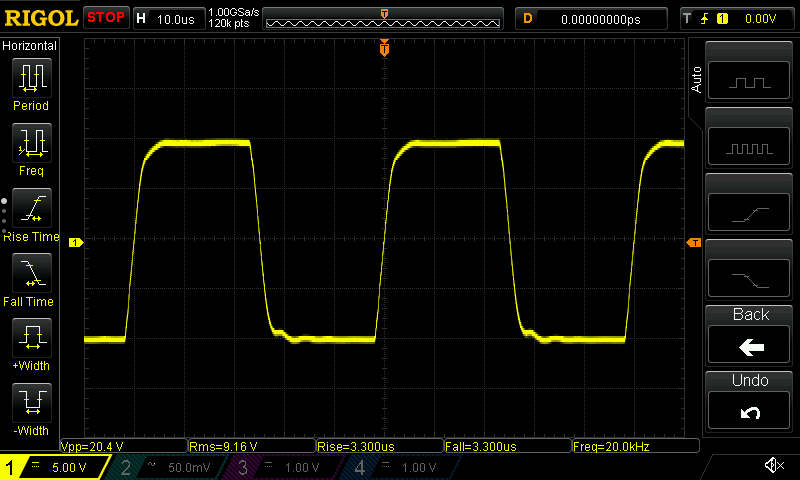The width and height of the screenshot is (800, 480).
Task: Click the Auto side tab label
Action: 696,80
